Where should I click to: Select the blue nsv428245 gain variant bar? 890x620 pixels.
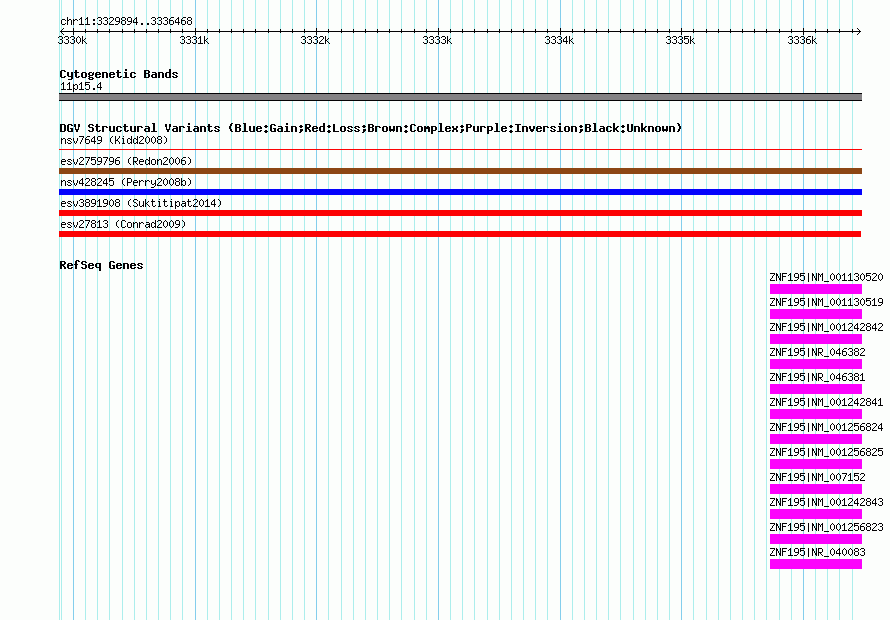tap(460, 192)
